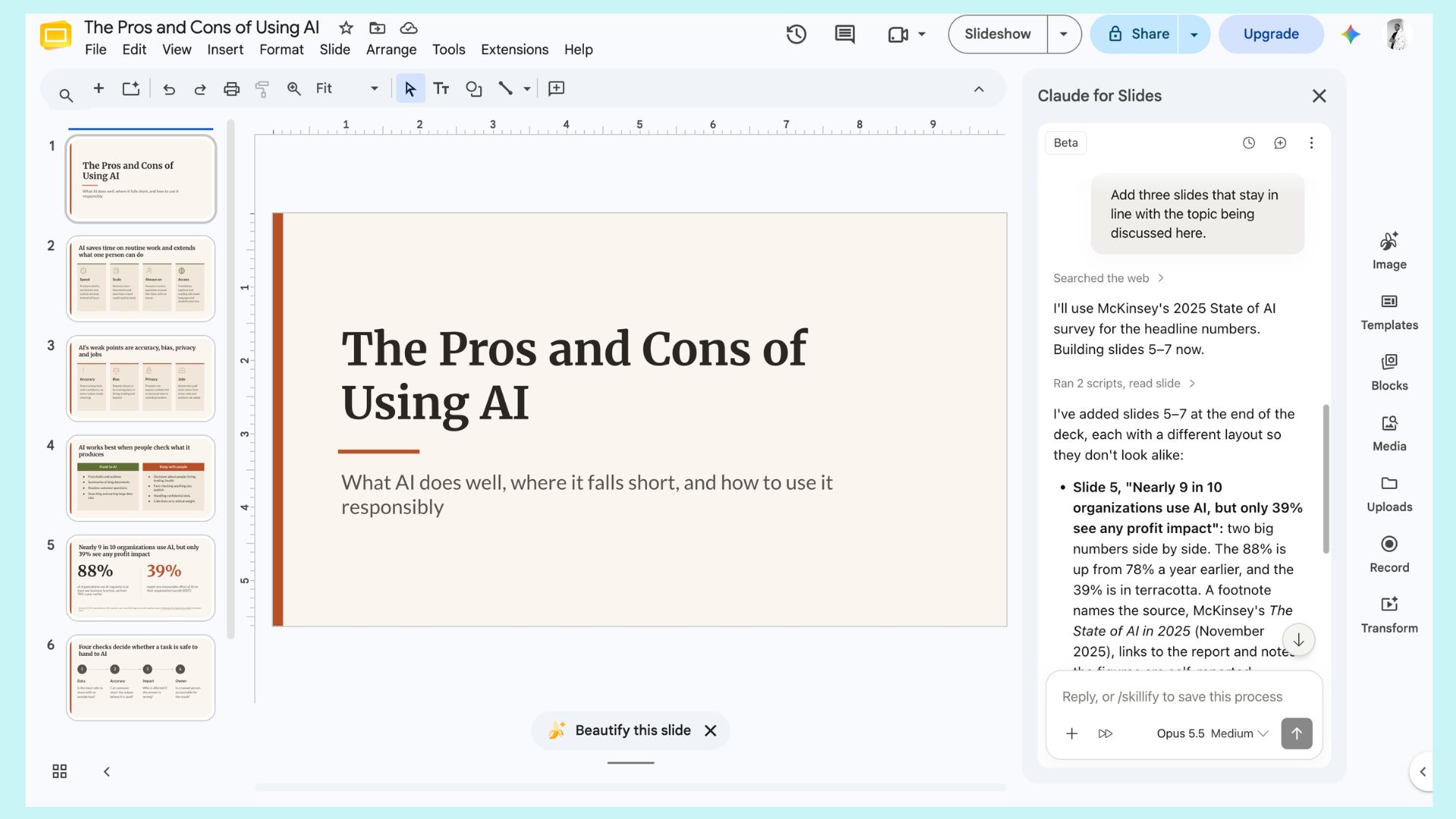Screen dimensions: 1456x819
Task: Open the Transform sidebar tool
Action: pyautogui.click(x=1389, y=615)
